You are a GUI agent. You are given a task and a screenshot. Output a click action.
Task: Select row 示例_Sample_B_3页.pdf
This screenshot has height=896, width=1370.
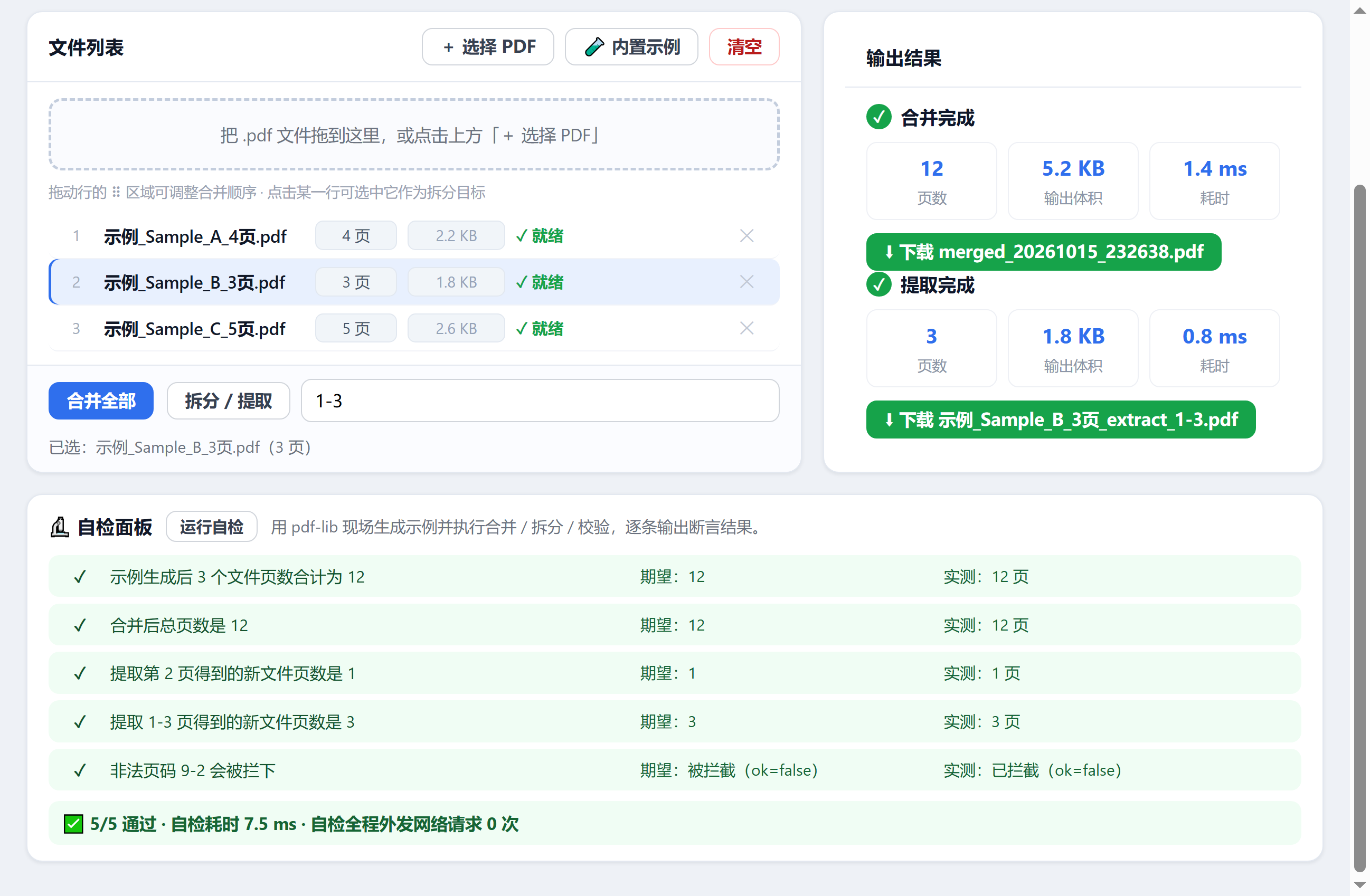tap(414, 282)
